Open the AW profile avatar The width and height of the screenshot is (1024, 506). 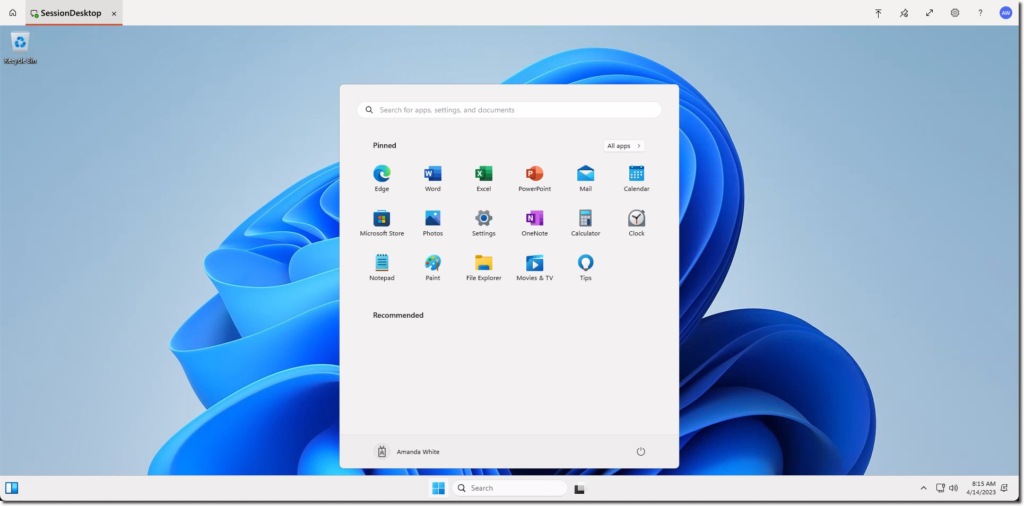pyautogui.click(x=1006, y=13)
